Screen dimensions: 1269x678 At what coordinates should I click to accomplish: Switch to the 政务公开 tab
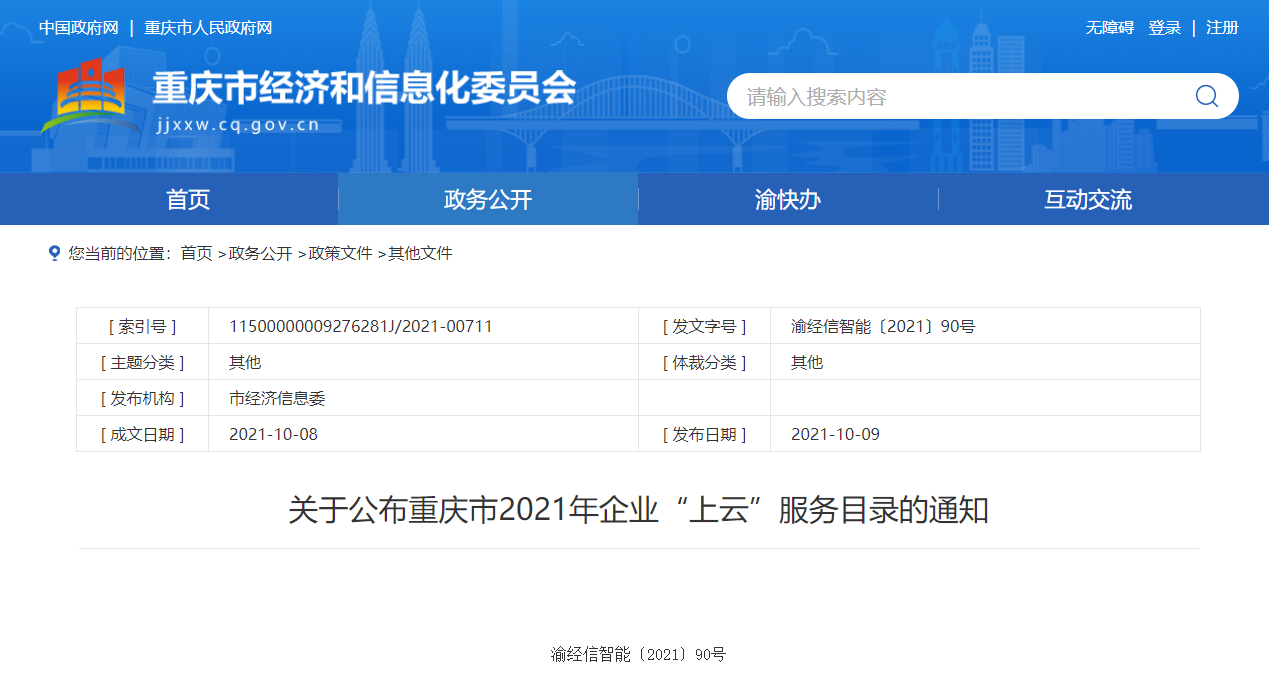488,199
